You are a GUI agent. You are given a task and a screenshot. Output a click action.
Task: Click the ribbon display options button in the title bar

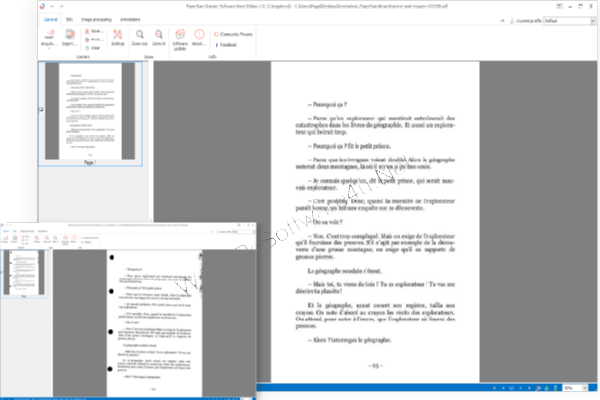559,6
